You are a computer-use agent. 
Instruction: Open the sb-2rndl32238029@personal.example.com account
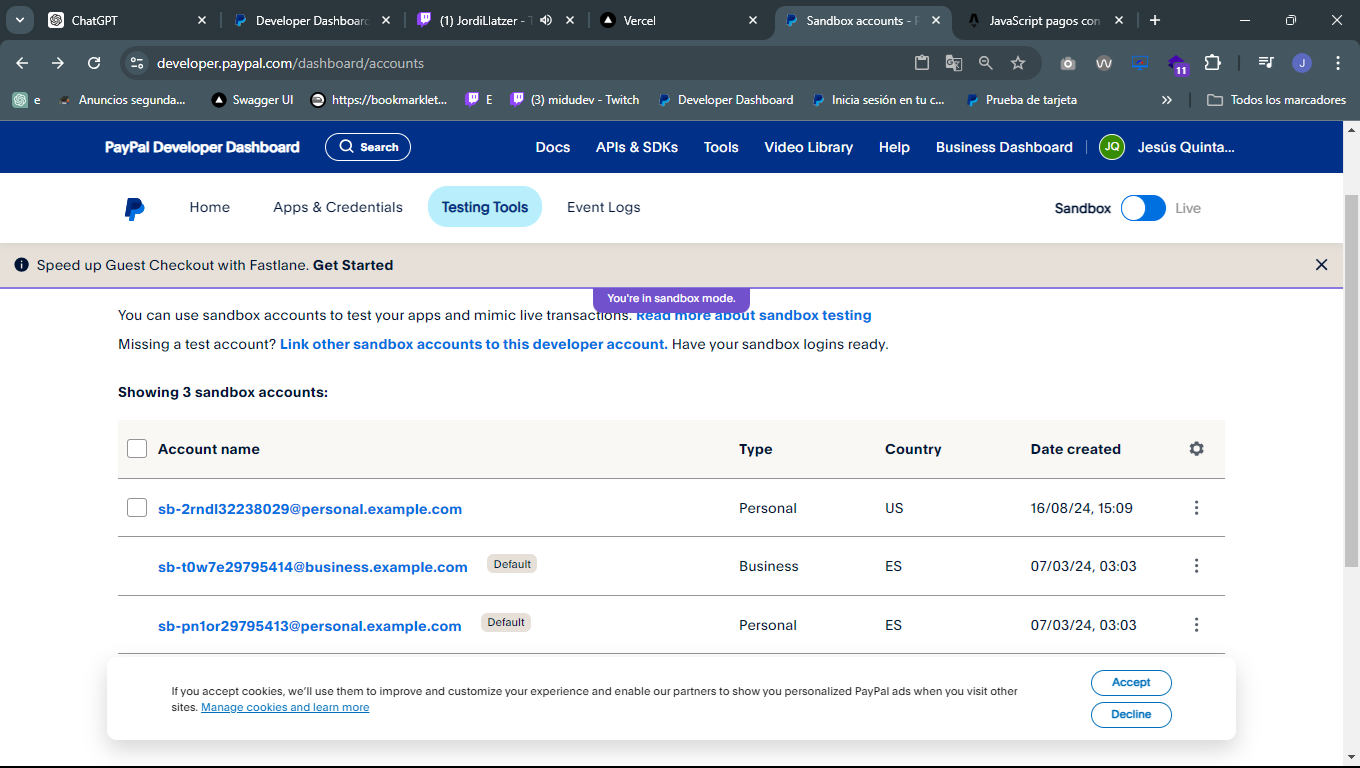[x=310, y=509]
